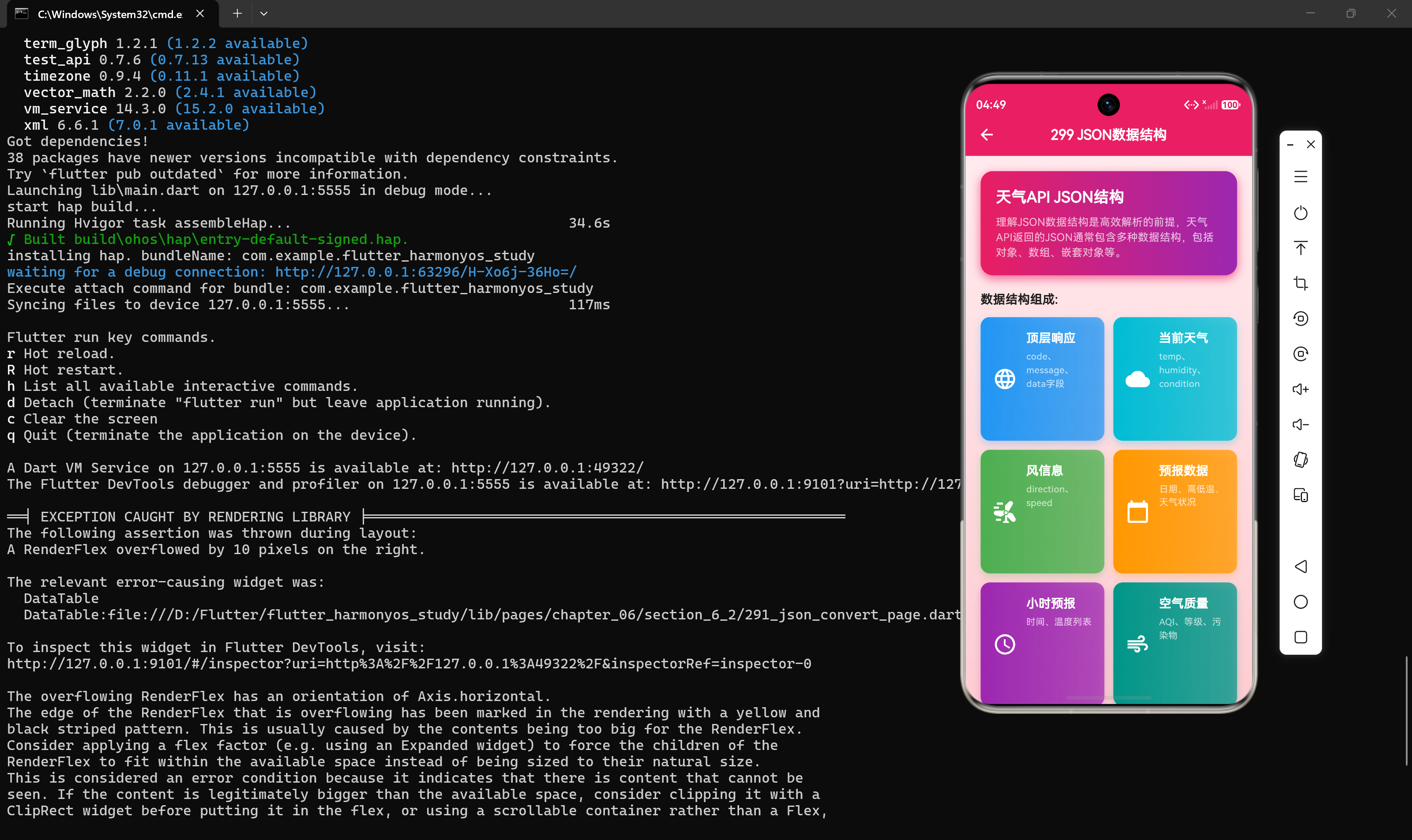Click 'q Quit (terminate the application' line
Screen dimensions: 1412x840
[x=212, y=435]
